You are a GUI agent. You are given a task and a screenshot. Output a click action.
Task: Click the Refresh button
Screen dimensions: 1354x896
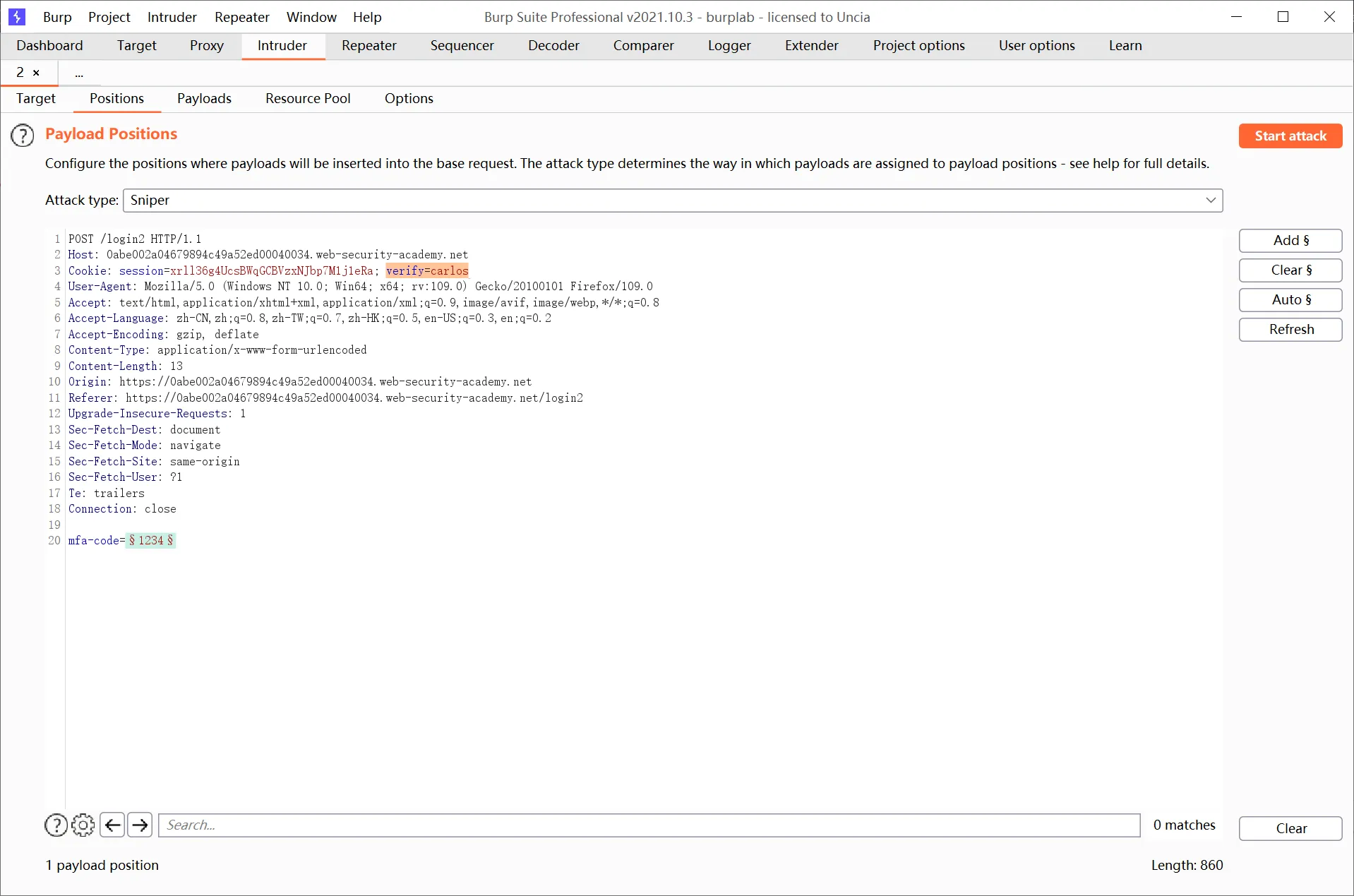click(x=1290, y=329)
